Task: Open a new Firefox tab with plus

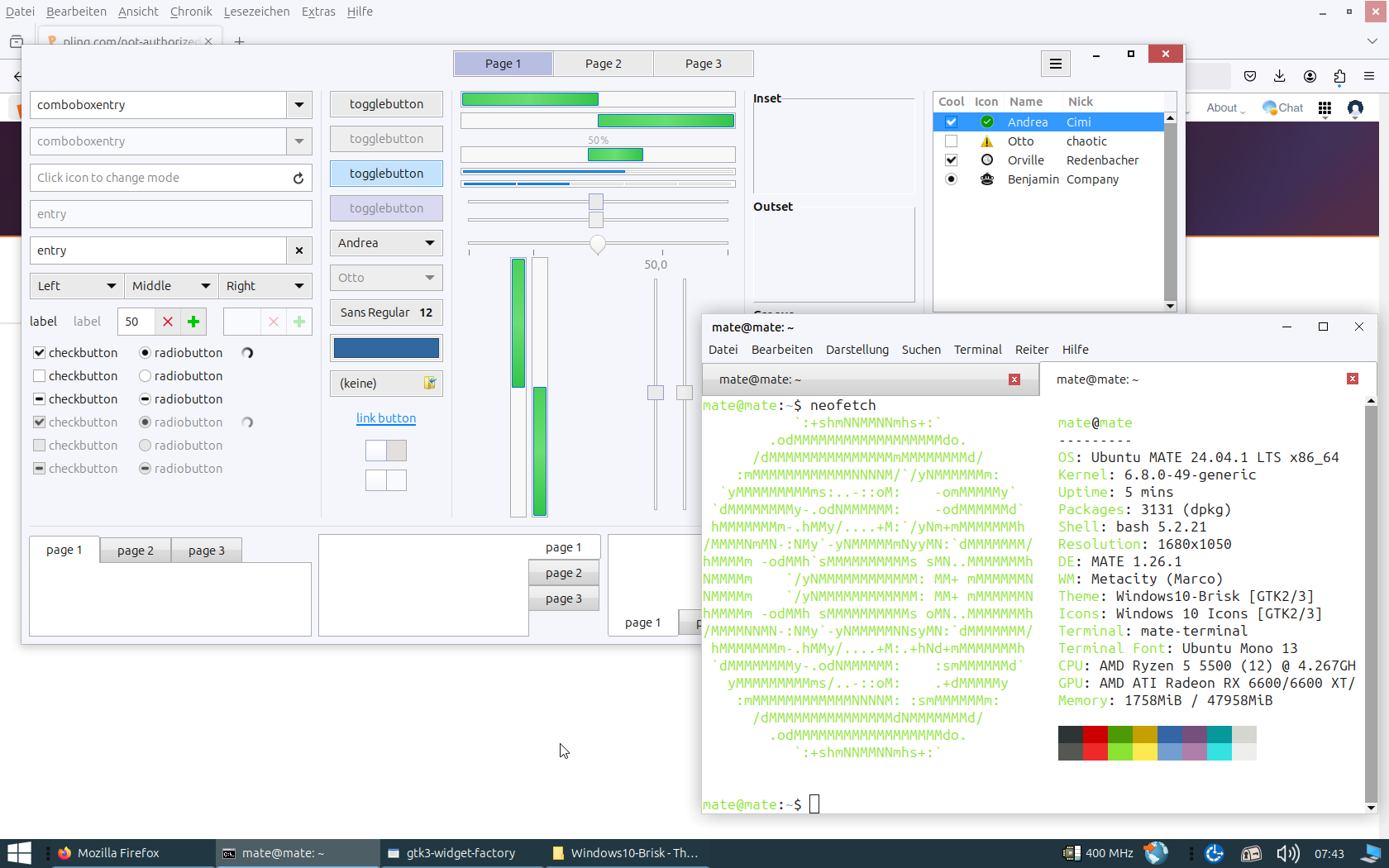Action: [239, 41]
